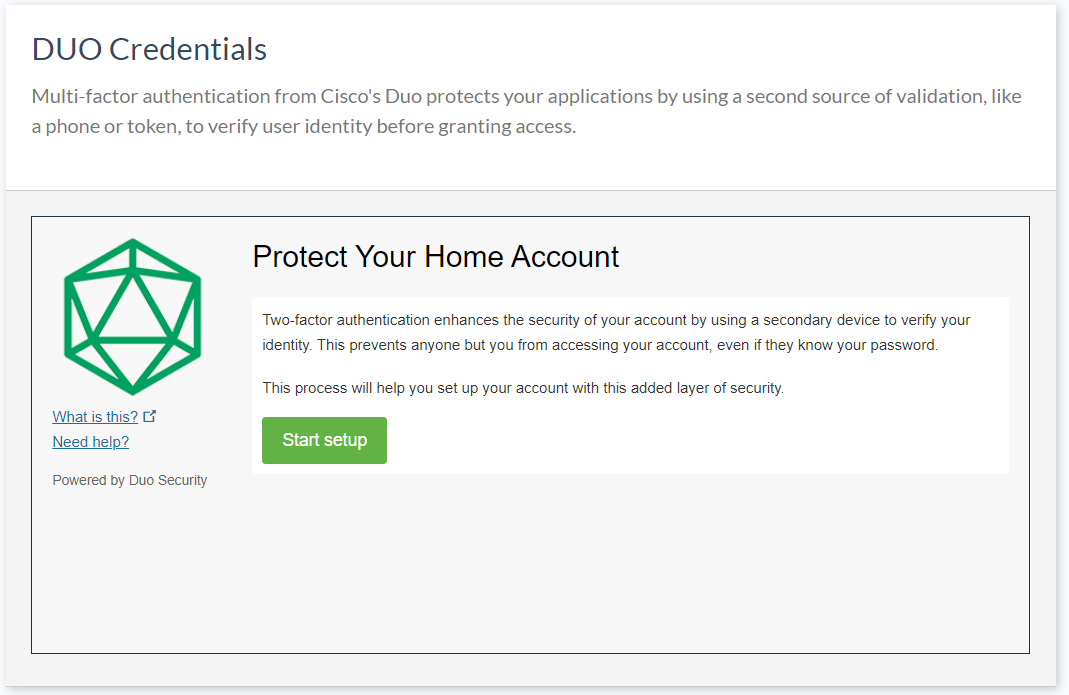Click the added layer of security sentence
Screen dimensions: 1069x695
[x=523, y=386]
